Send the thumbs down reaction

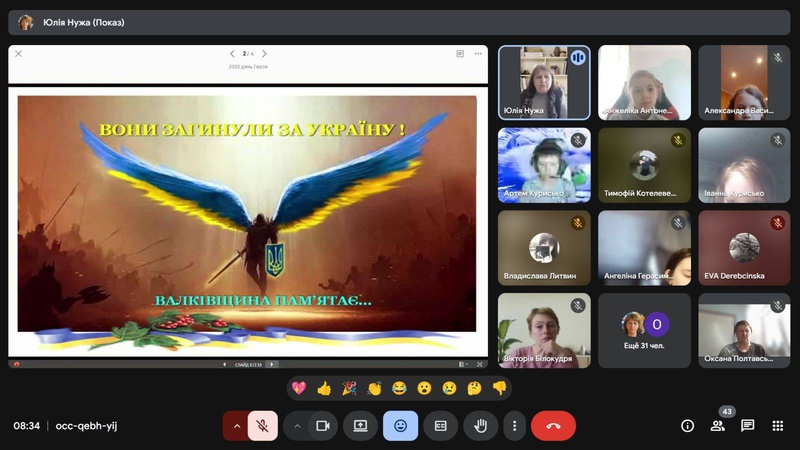coord(499,388)
